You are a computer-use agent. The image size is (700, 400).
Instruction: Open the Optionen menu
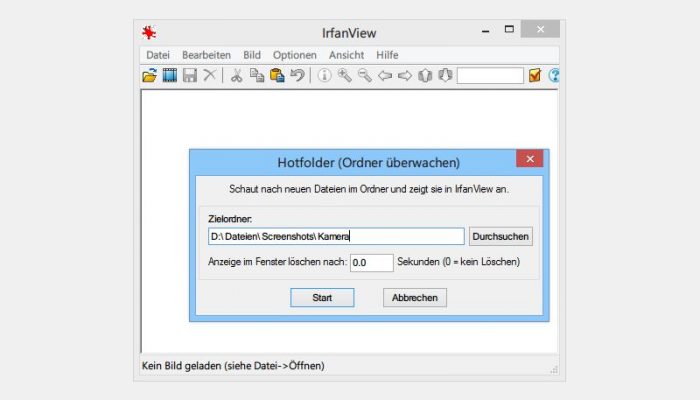(295, 55)
